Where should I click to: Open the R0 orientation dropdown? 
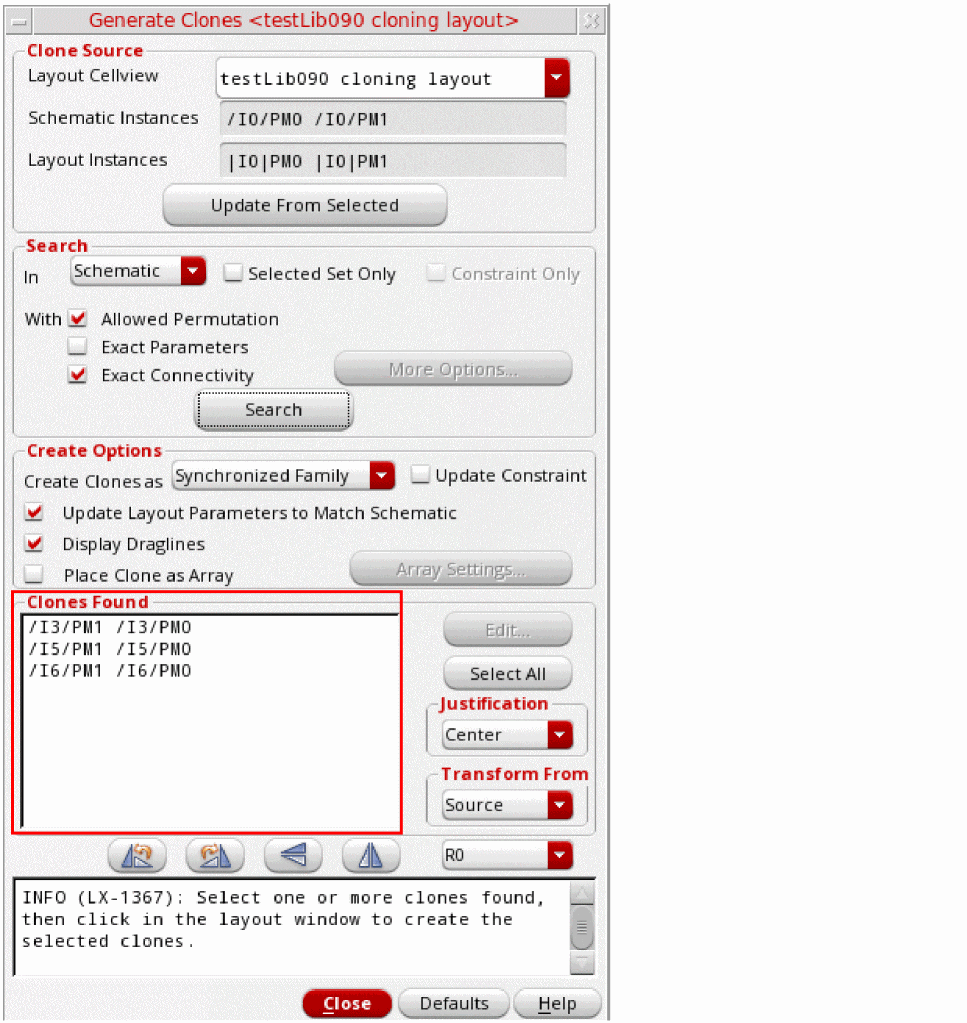(x=559, y=856)
